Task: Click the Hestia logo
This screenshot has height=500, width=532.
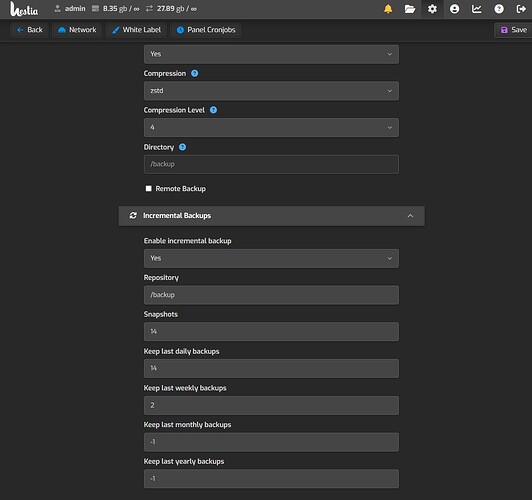Action: (x=24, y=9)
